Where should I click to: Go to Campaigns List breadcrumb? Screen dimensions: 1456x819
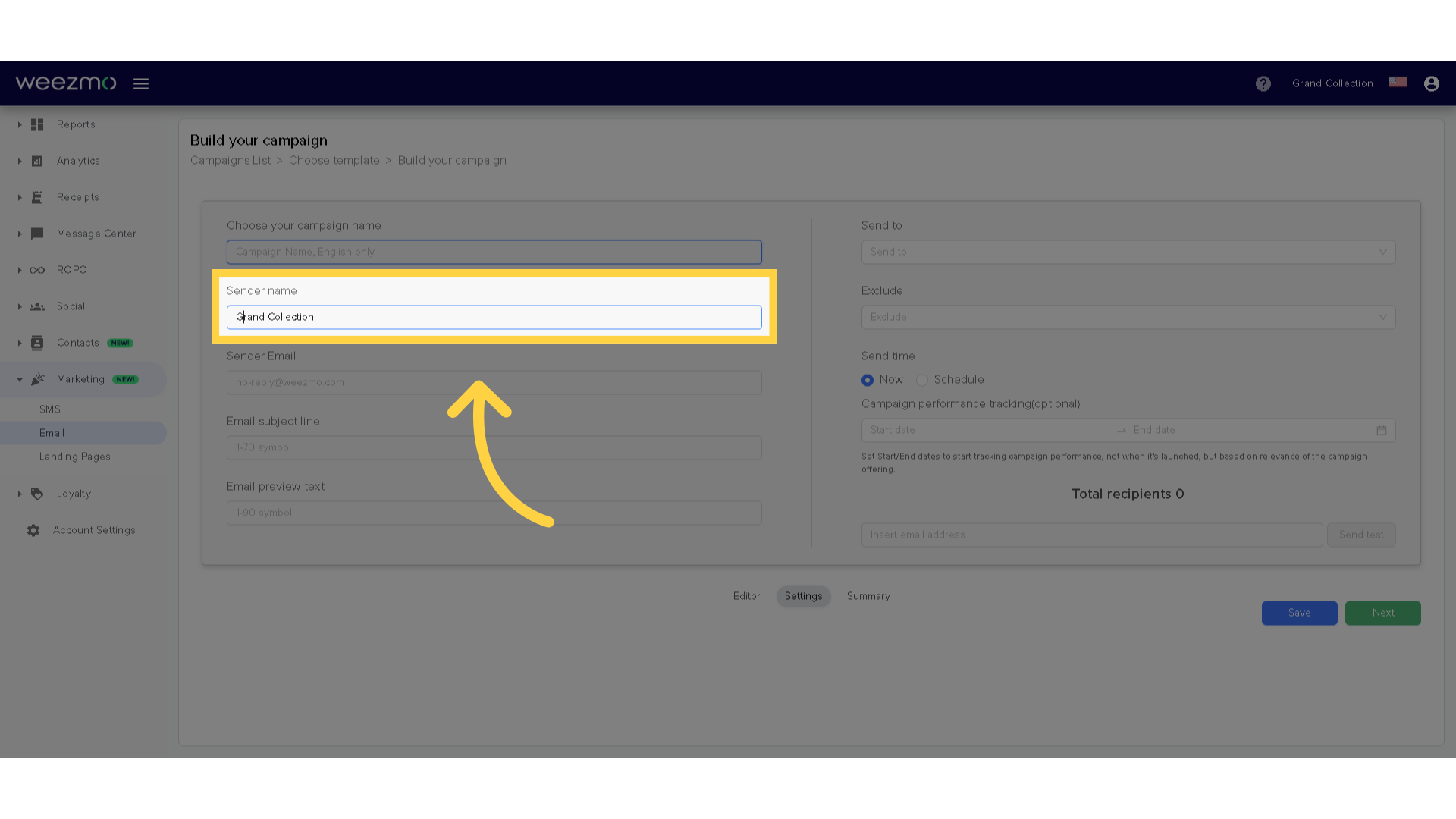pyautogui.click(x=231, y=161)
